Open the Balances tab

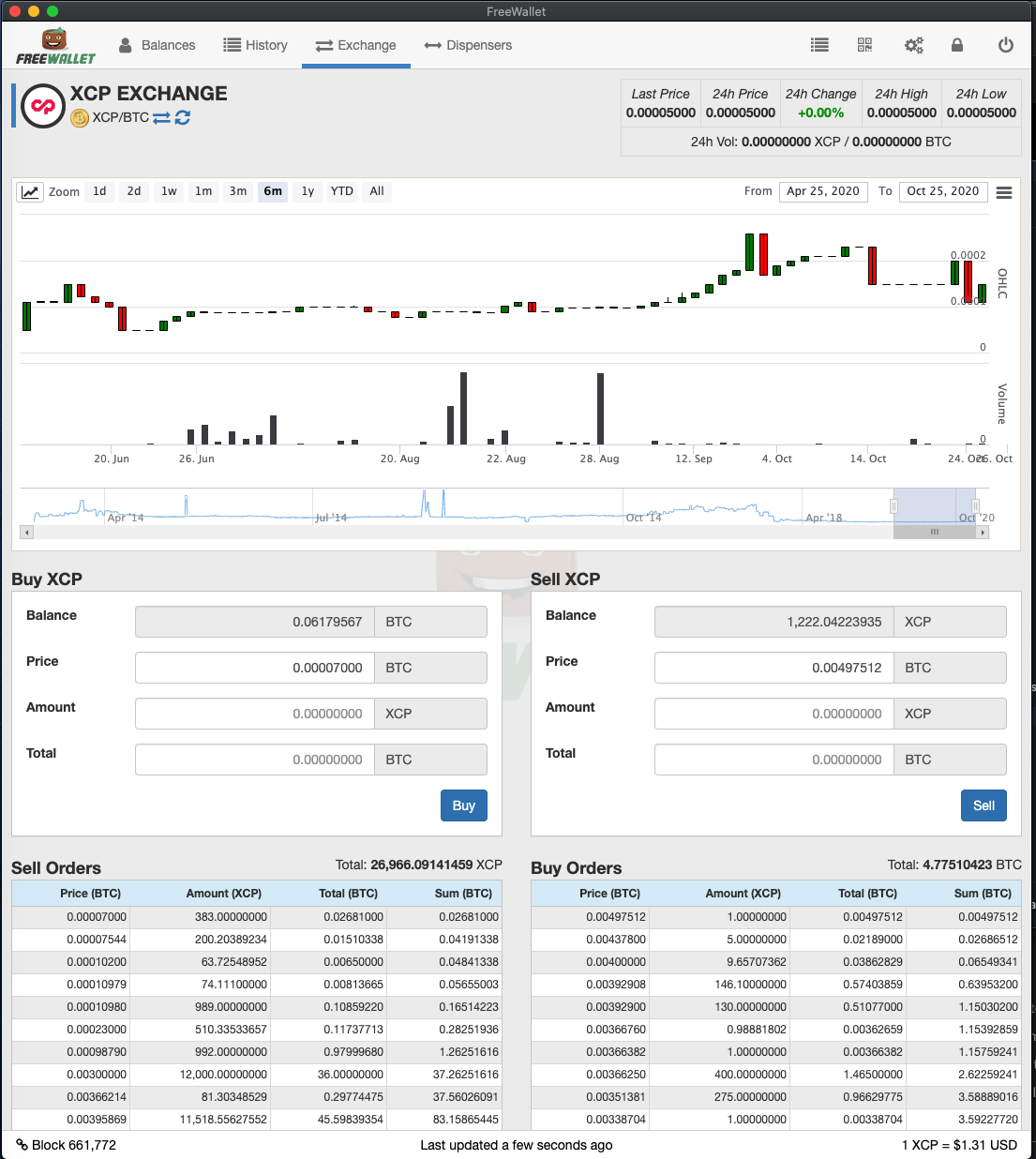157,45
